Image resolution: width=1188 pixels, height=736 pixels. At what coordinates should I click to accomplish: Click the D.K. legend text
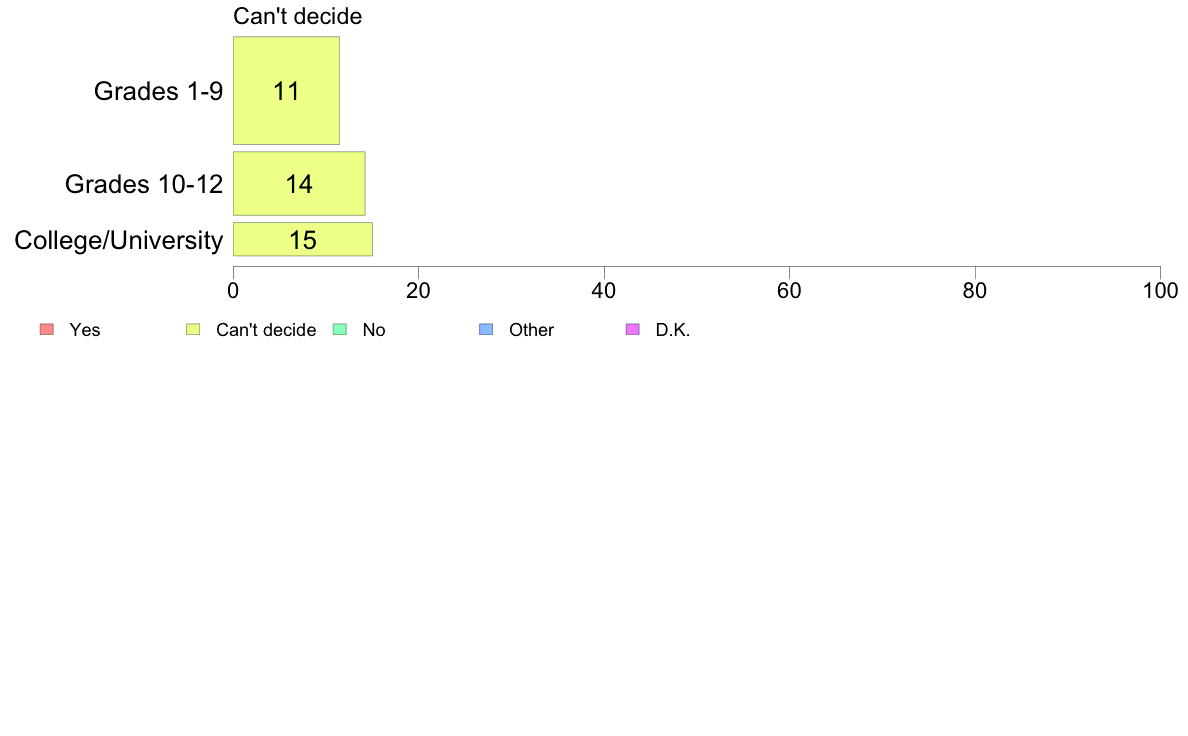(673, 330)
